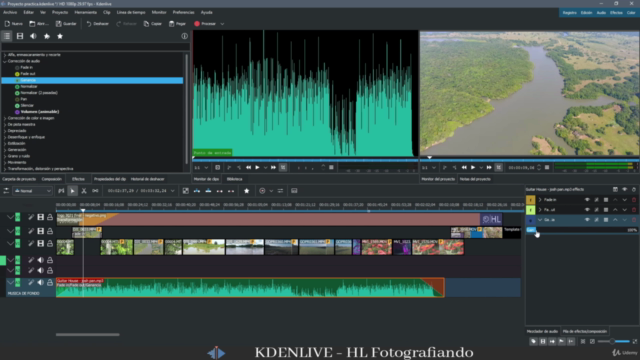The image size is (640, 360).
Task: Expand the Movimiento effects category
Action: (x=5, y=162)
